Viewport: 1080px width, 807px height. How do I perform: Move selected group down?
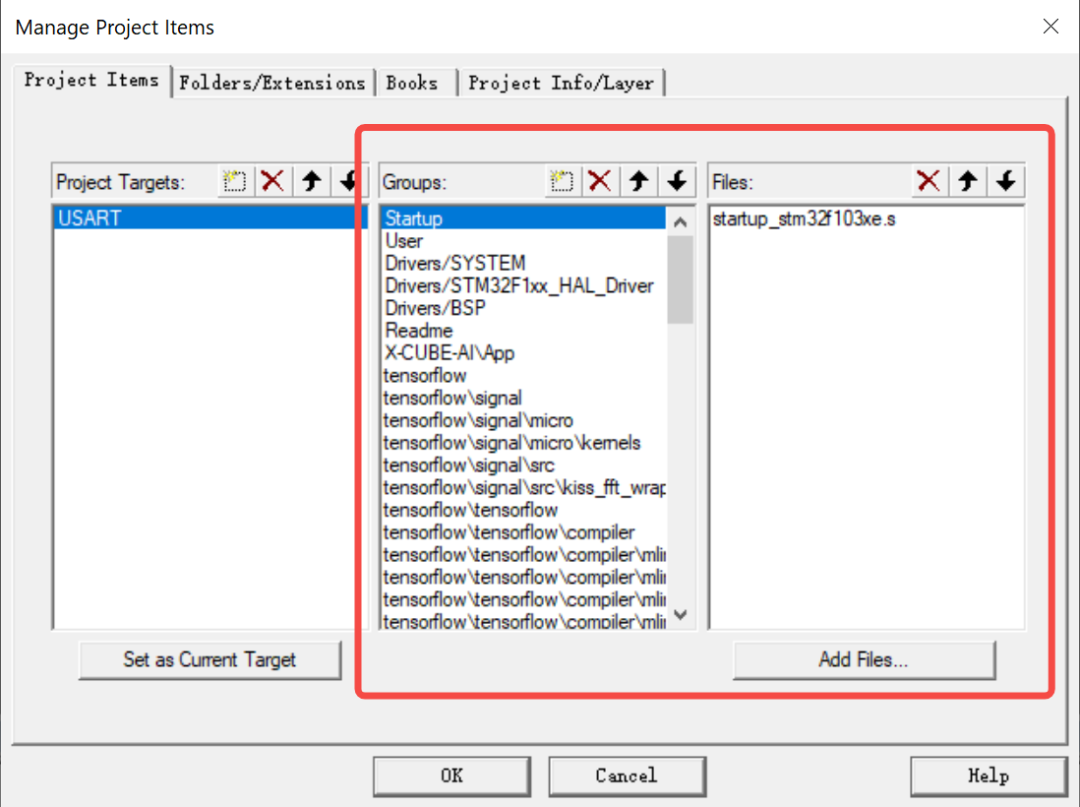click(677, 182)
